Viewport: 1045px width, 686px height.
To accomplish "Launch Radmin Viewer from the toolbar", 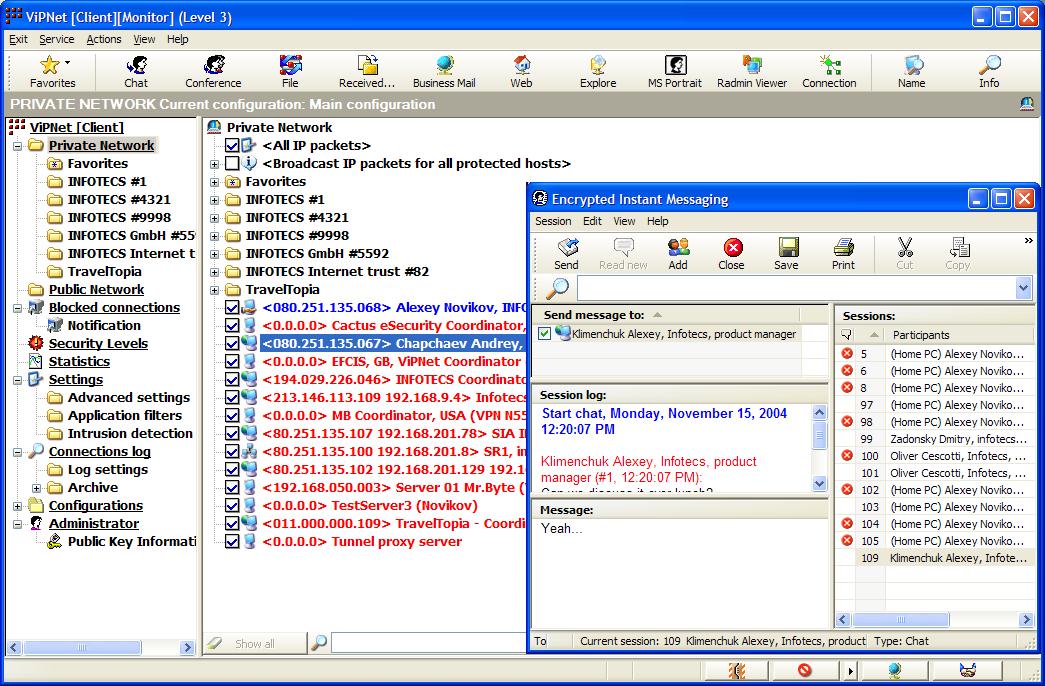I will [752, 65].
